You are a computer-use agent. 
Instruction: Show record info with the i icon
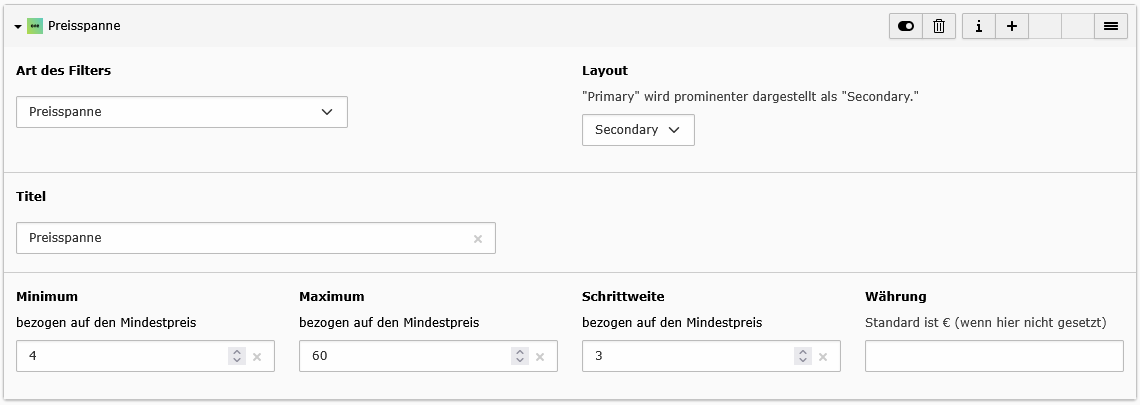(978, 27)
